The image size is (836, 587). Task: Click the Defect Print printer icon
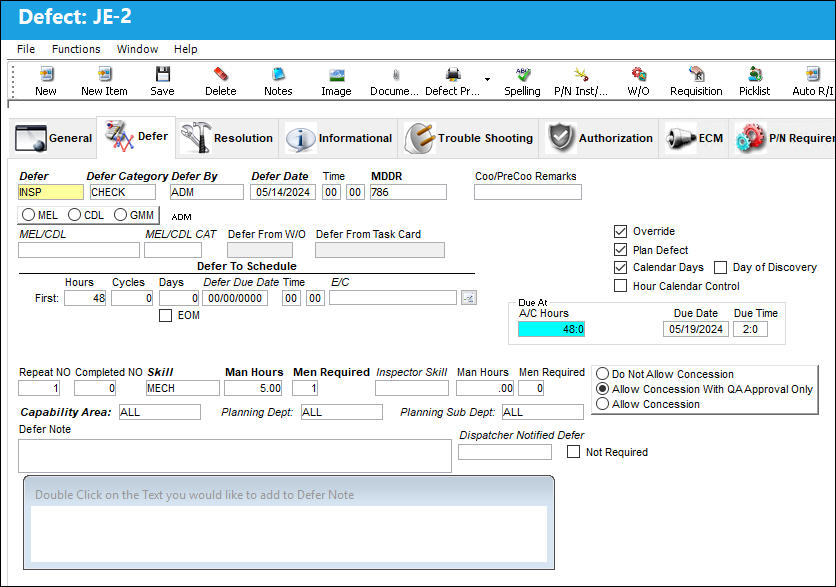[x=453, y=74]
